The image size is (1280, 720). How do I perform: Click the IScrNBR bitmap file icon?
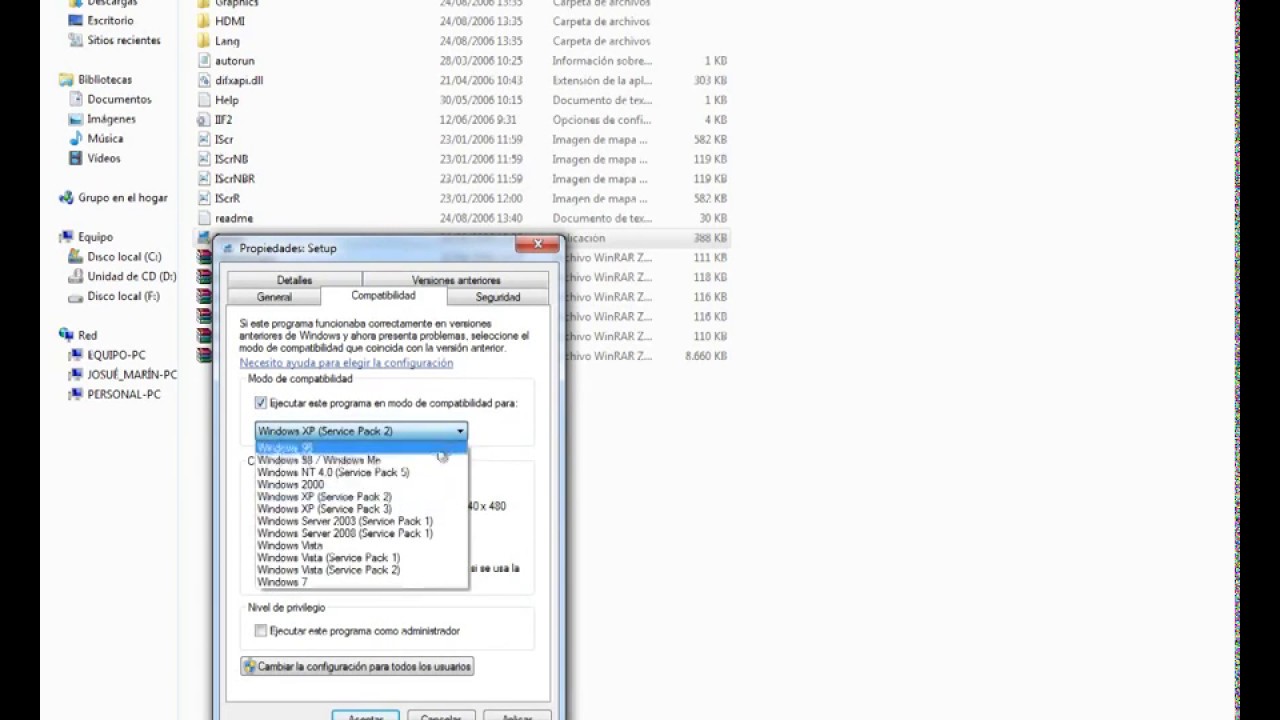click(x=204, y=179)
